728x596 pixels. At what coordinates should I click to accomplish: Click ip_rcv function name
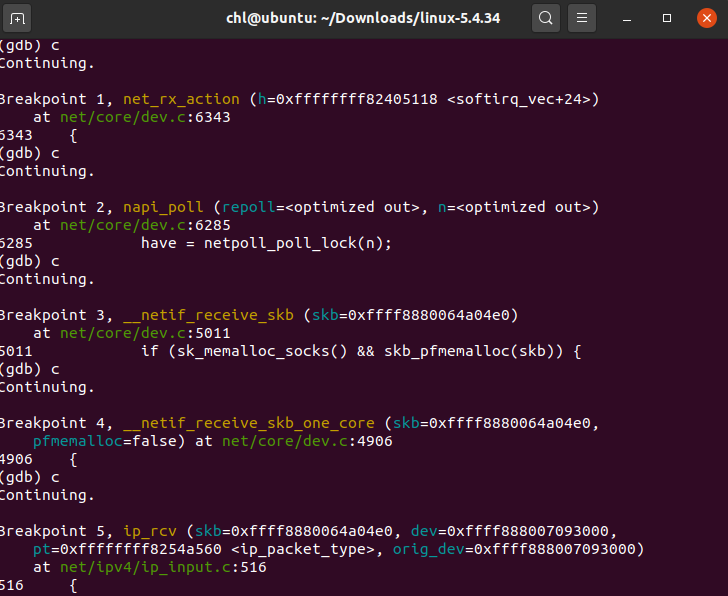150,531
